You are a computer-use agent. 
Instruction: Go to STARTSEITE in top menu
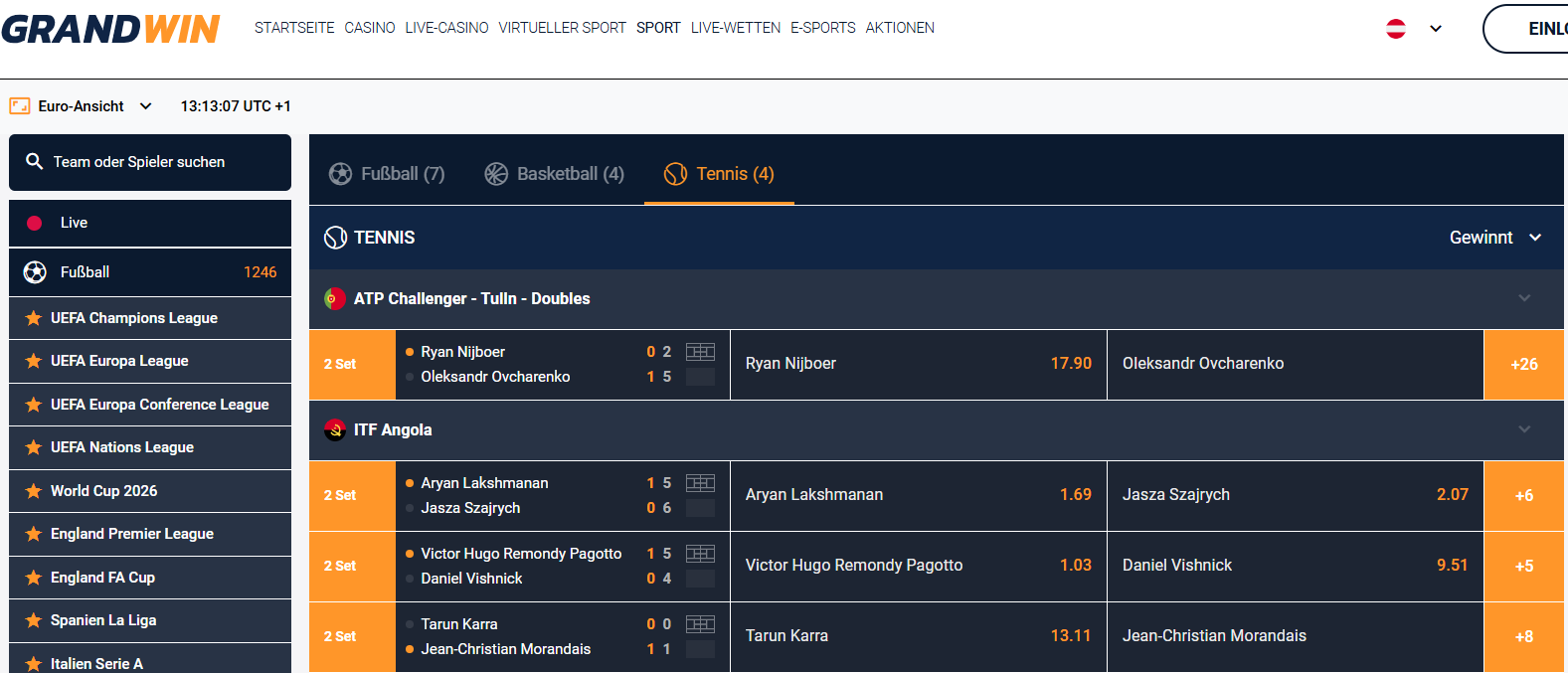point(294,28)
